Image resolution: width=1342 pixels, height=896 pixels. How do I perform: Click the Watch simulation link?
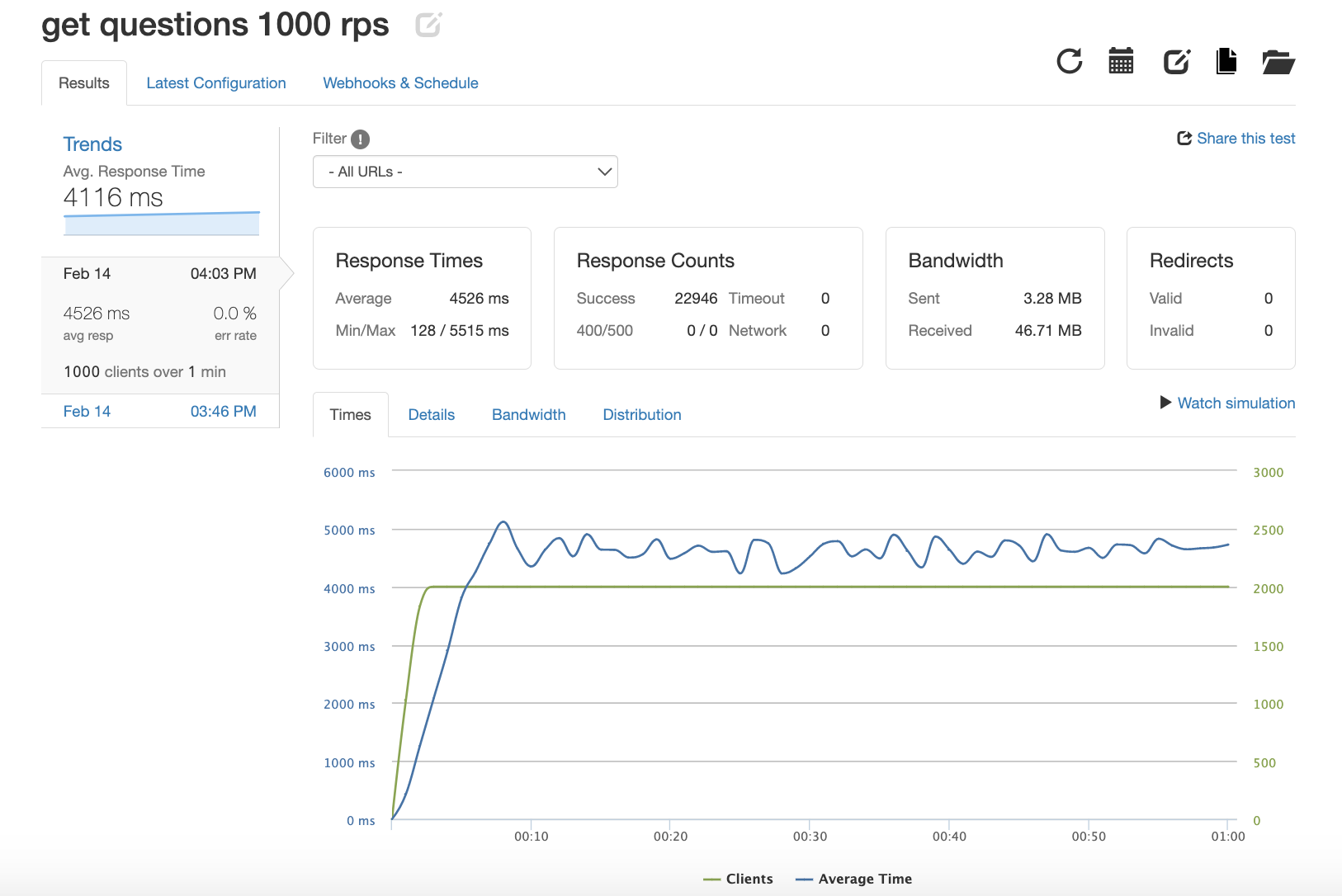click(1236, 403)
